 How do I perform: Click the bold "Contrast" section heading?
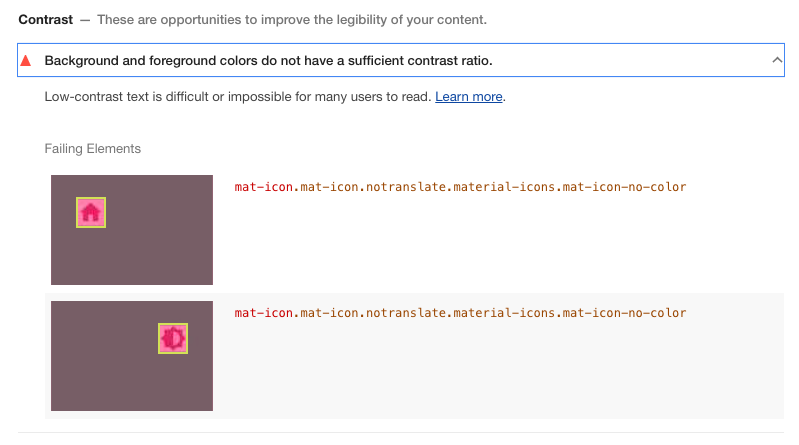(45, 20)
